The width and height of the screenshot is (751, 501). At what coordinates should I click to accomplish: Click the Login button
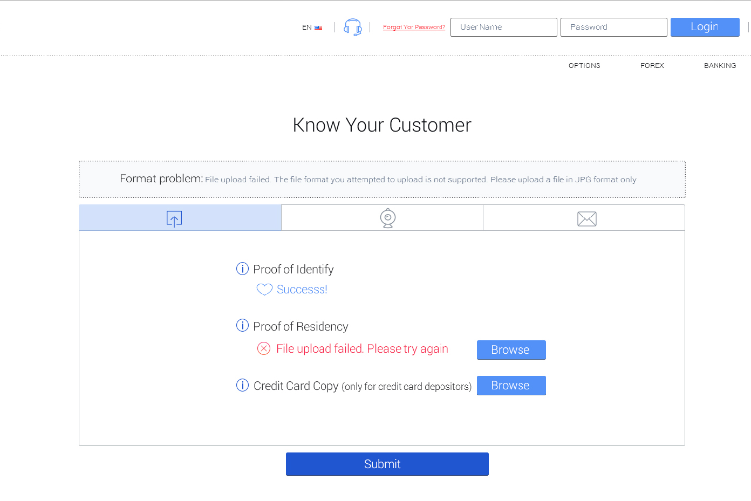(x=705, y=27)
